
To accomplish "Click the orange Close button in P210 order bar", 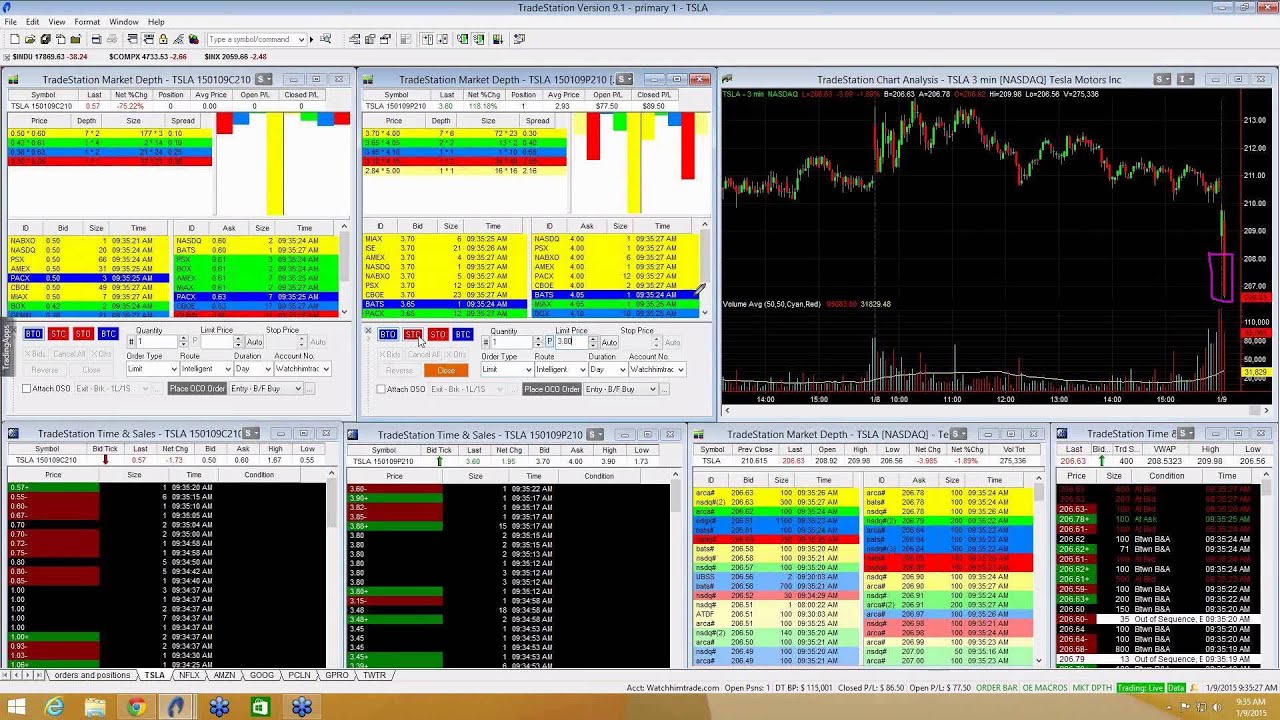I will pos(446,370).
